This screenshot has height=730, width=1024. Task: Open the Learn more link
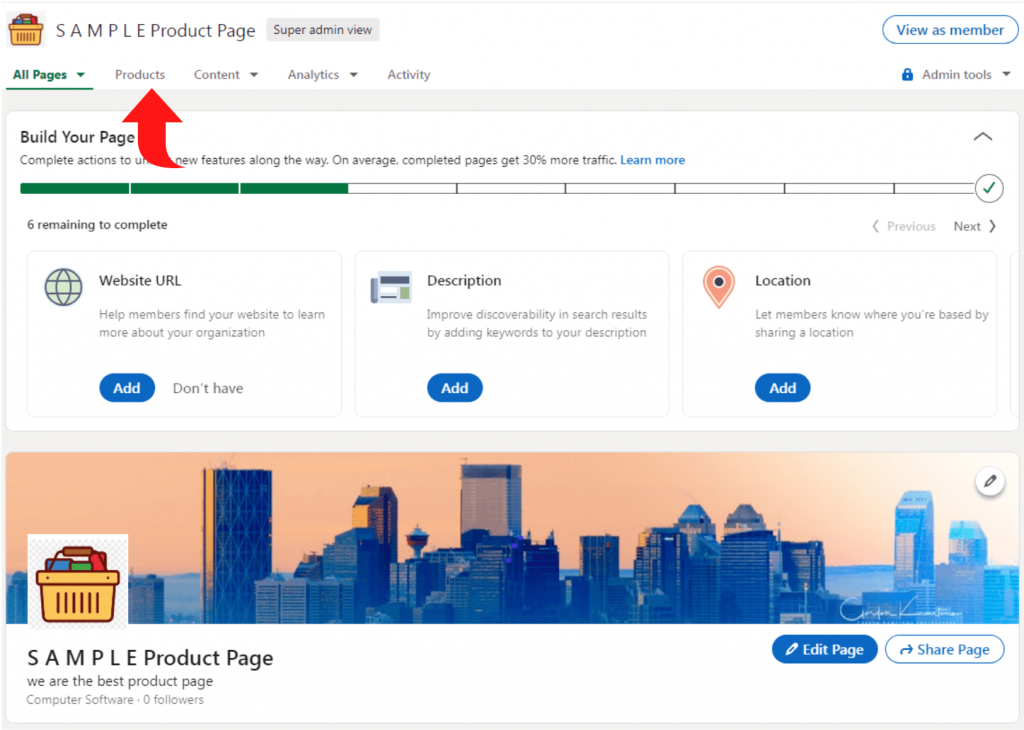pos(652,160)
